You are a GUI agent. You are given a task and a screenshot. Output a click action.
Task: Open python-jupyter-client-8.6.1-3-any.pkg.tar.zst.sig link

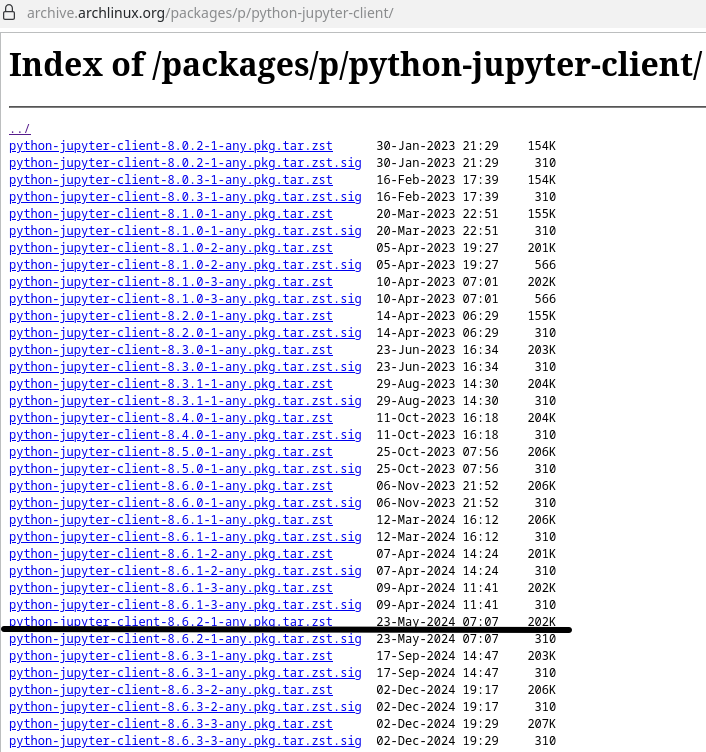pos(185,605)
